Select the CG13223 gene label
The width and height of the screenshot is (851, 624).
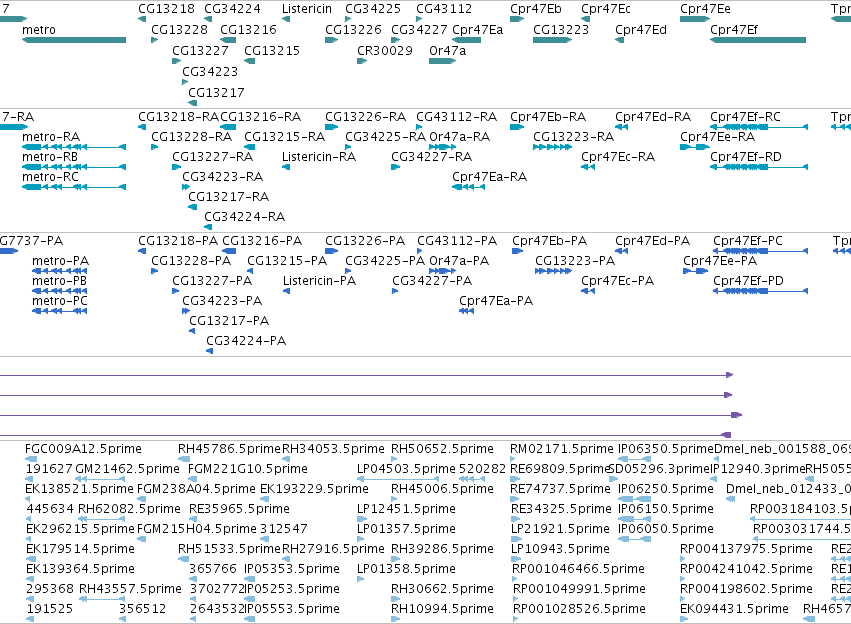561,30
